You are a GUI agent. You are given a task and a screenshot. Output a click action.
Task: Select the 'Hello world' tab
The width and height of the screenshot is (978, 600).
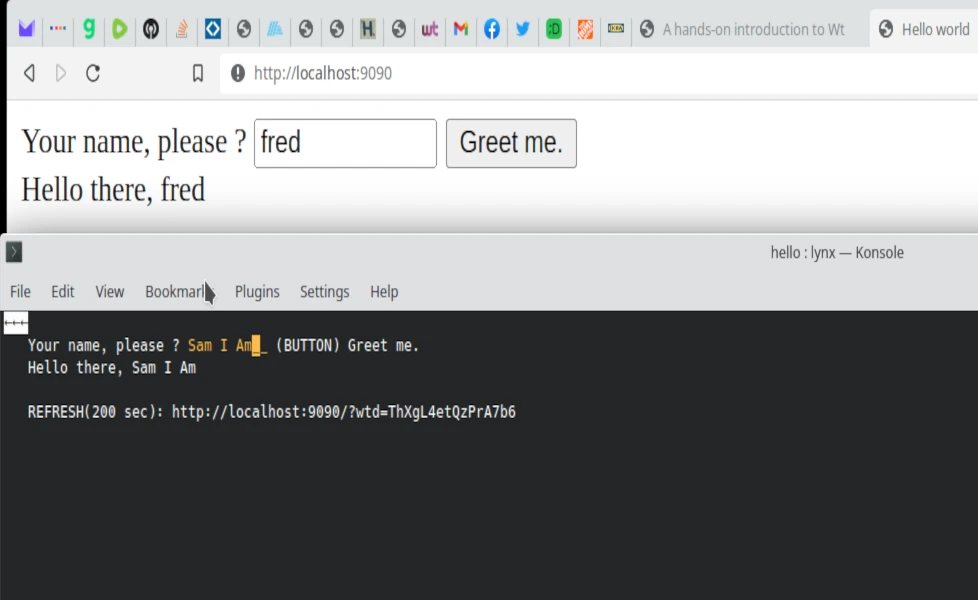click(924, 29)
